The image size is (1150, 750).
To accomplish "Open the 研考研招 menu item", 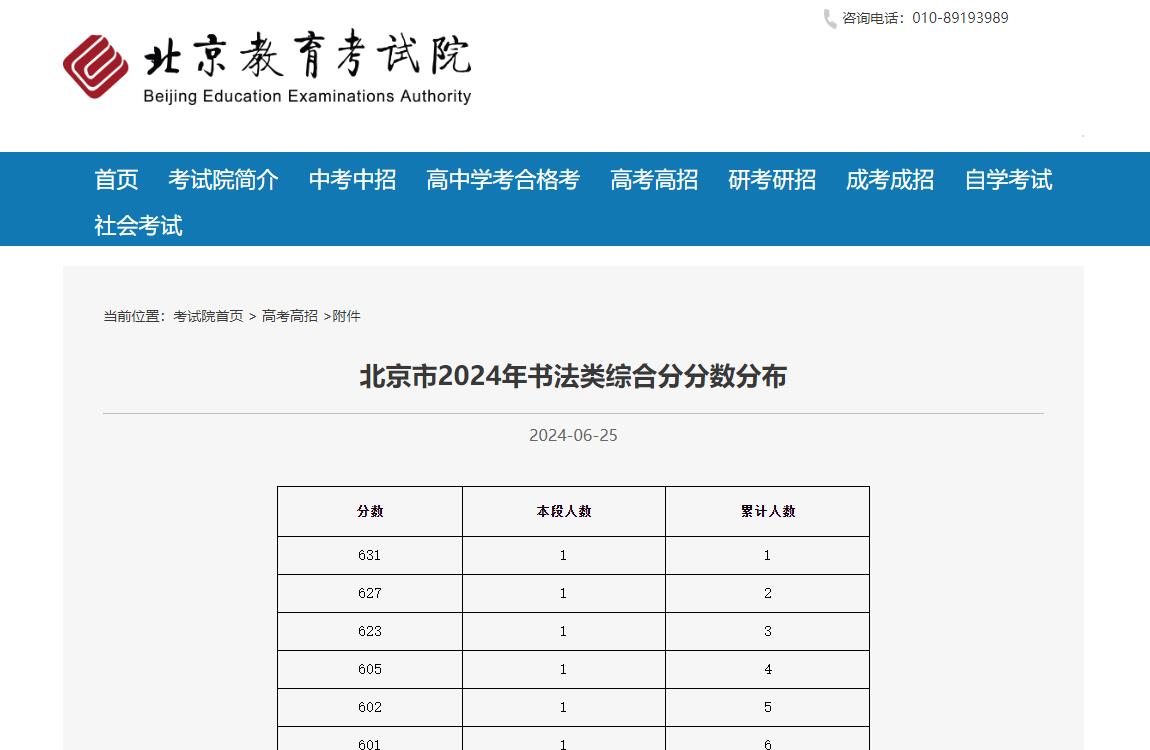I will point(771,180).
